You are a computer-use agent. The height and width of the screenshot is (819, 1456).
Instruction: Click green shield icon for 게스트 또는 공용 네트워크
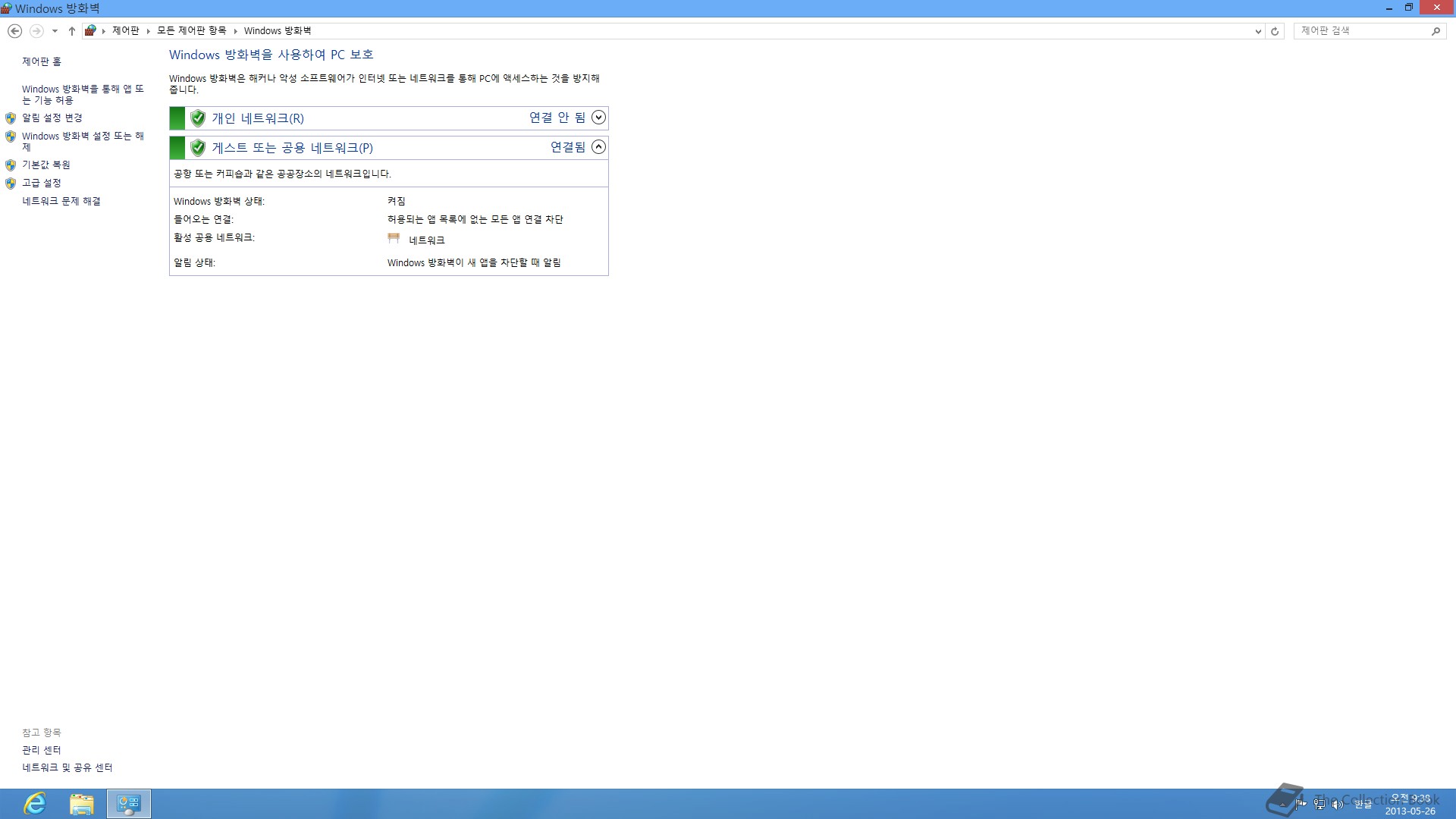198,148
